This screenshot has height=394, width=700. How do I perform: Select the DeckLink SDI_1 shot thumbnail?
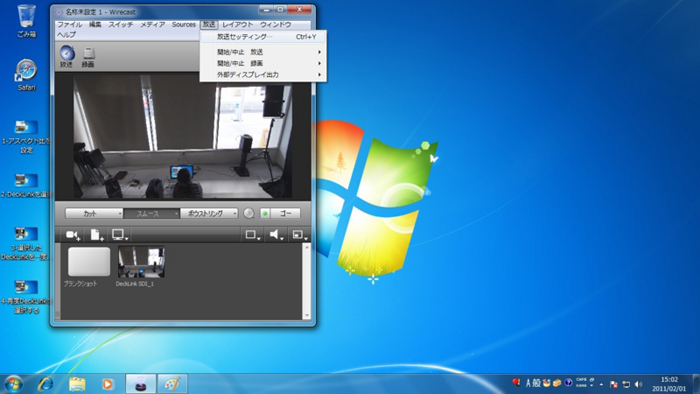pyautogui.click(x=141, y=262)
